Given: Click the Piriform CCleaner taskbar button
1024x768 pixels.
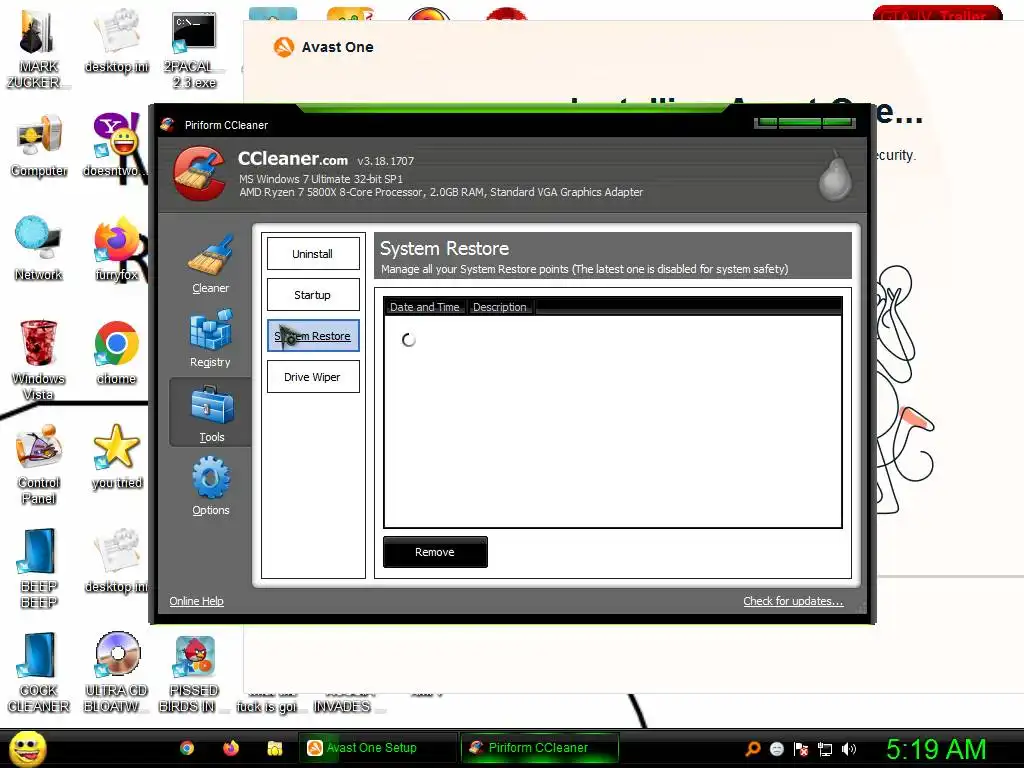Looking at the screenshot, I should pyautogui.click(x=539, y=748).
